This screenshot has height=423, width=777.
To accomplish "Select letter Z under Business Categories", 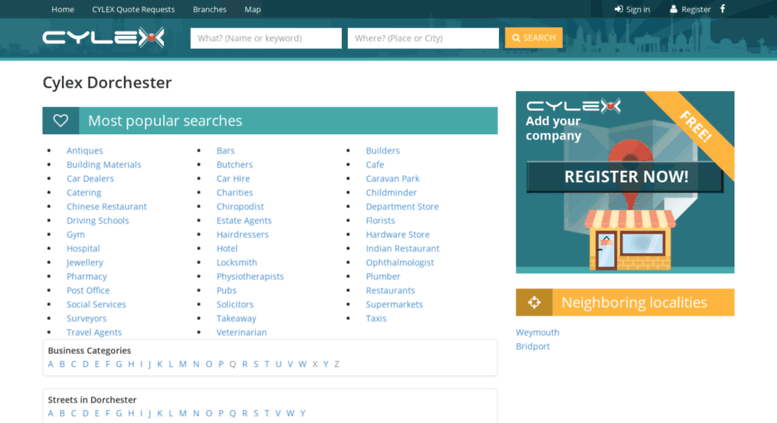I will (x=337, y=364).
